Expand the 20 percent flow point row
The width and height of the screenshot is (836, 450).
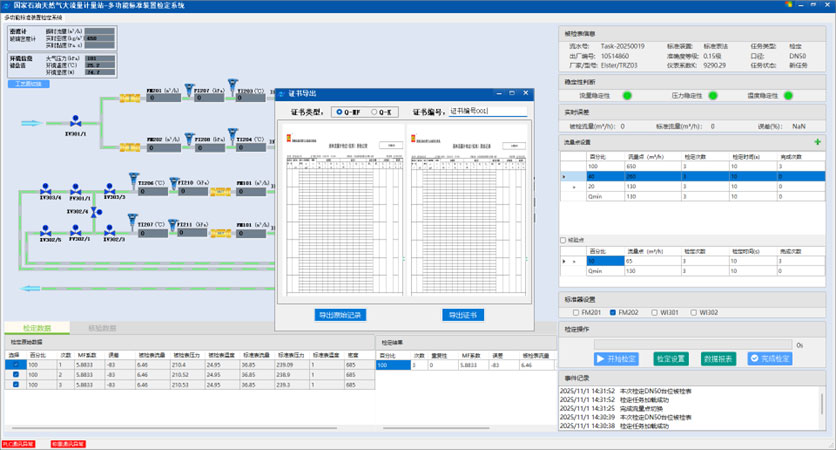pos(574,186)
